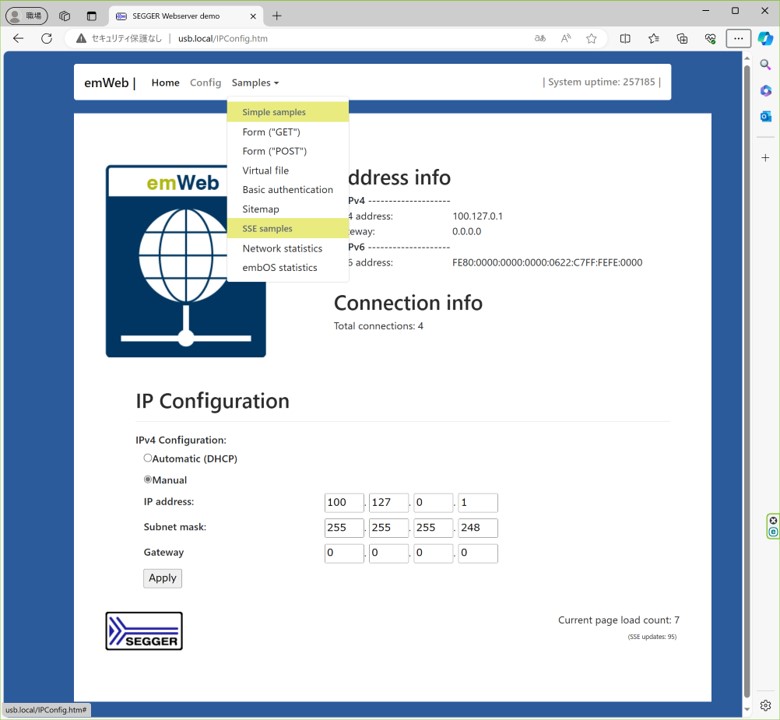
Task: Open Outlook icon in the sidebar
Action: click(x=765, y=116)
